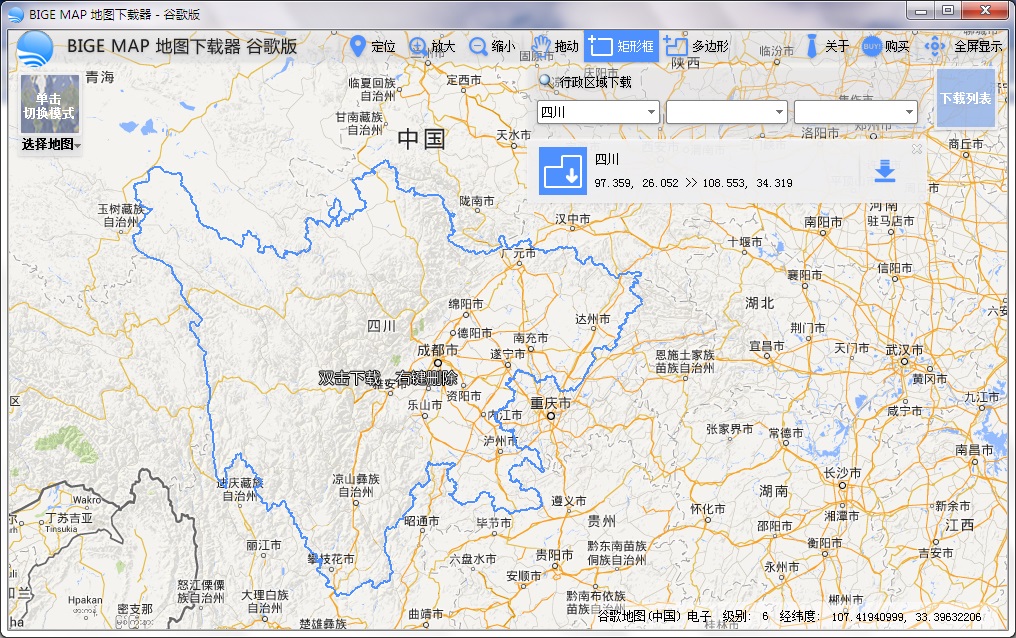The image size is (1016, 638).
Task: Click the 湖南 province label
Action: point(774,492)
